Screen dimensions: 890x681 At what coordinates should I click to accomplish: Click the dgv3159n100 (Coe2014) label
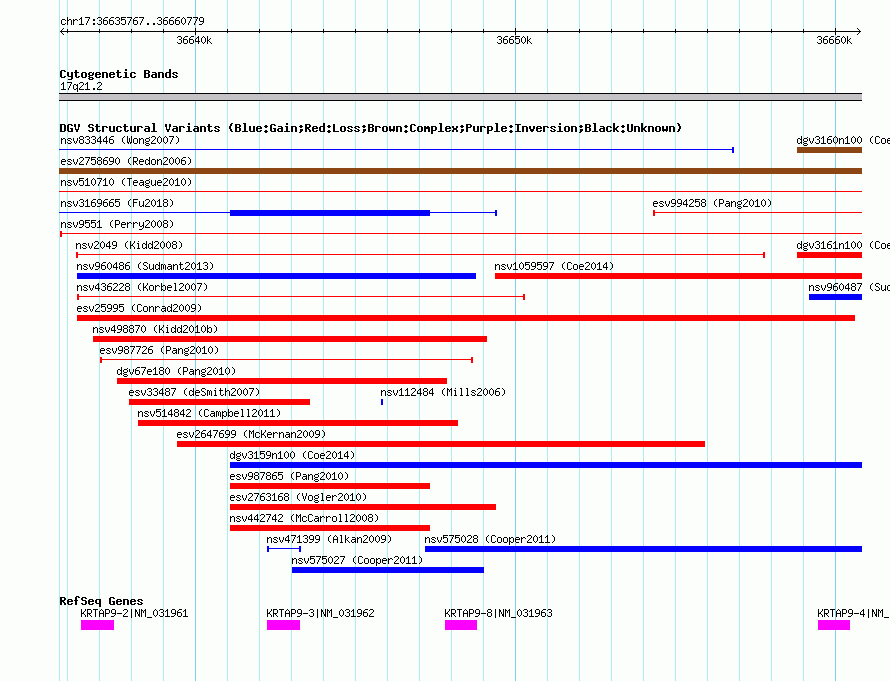[292, 455]
